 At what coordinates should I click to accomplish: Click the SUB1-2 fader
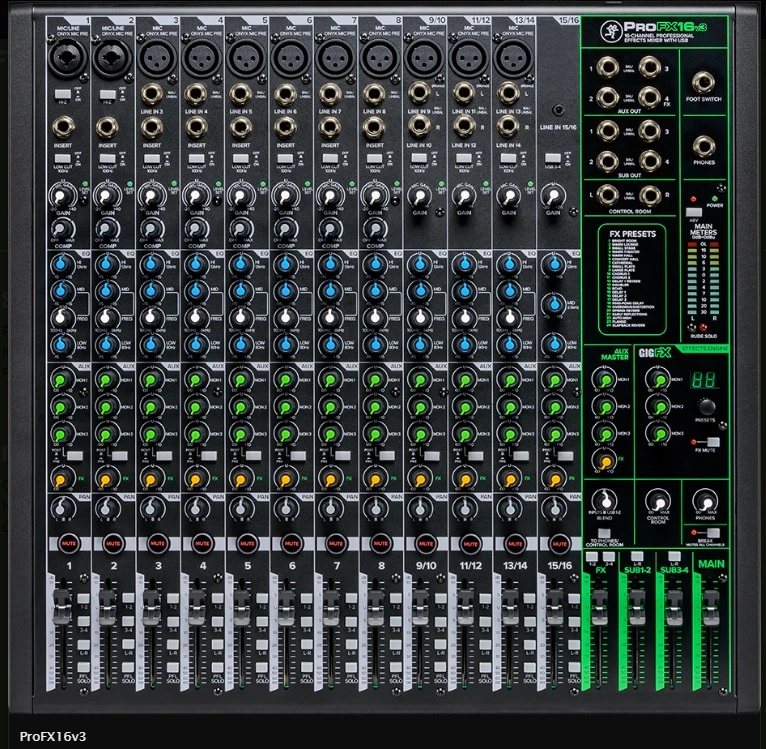coord(636,603)
